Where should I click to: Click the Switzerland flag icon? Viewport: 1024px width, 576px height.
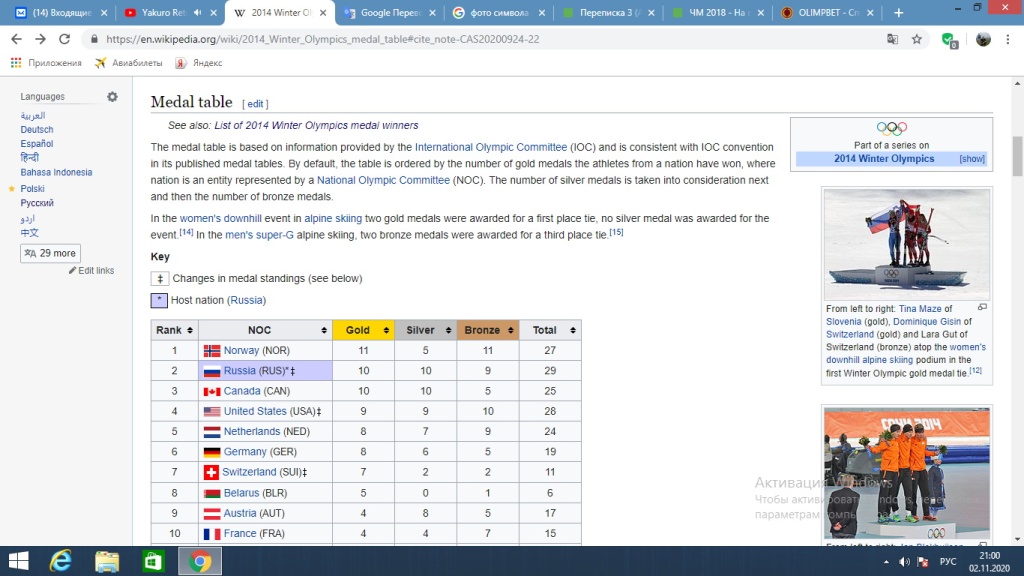coord(211,472)
